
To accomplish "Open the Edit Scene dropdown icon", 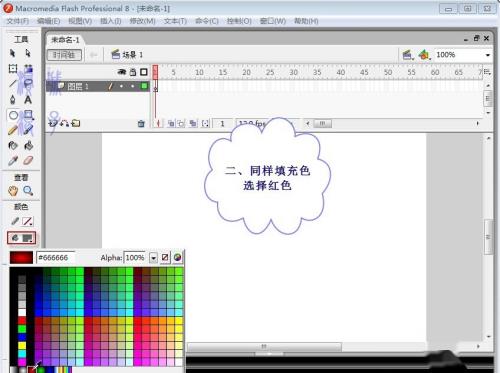I will click(x=407, y=55).
